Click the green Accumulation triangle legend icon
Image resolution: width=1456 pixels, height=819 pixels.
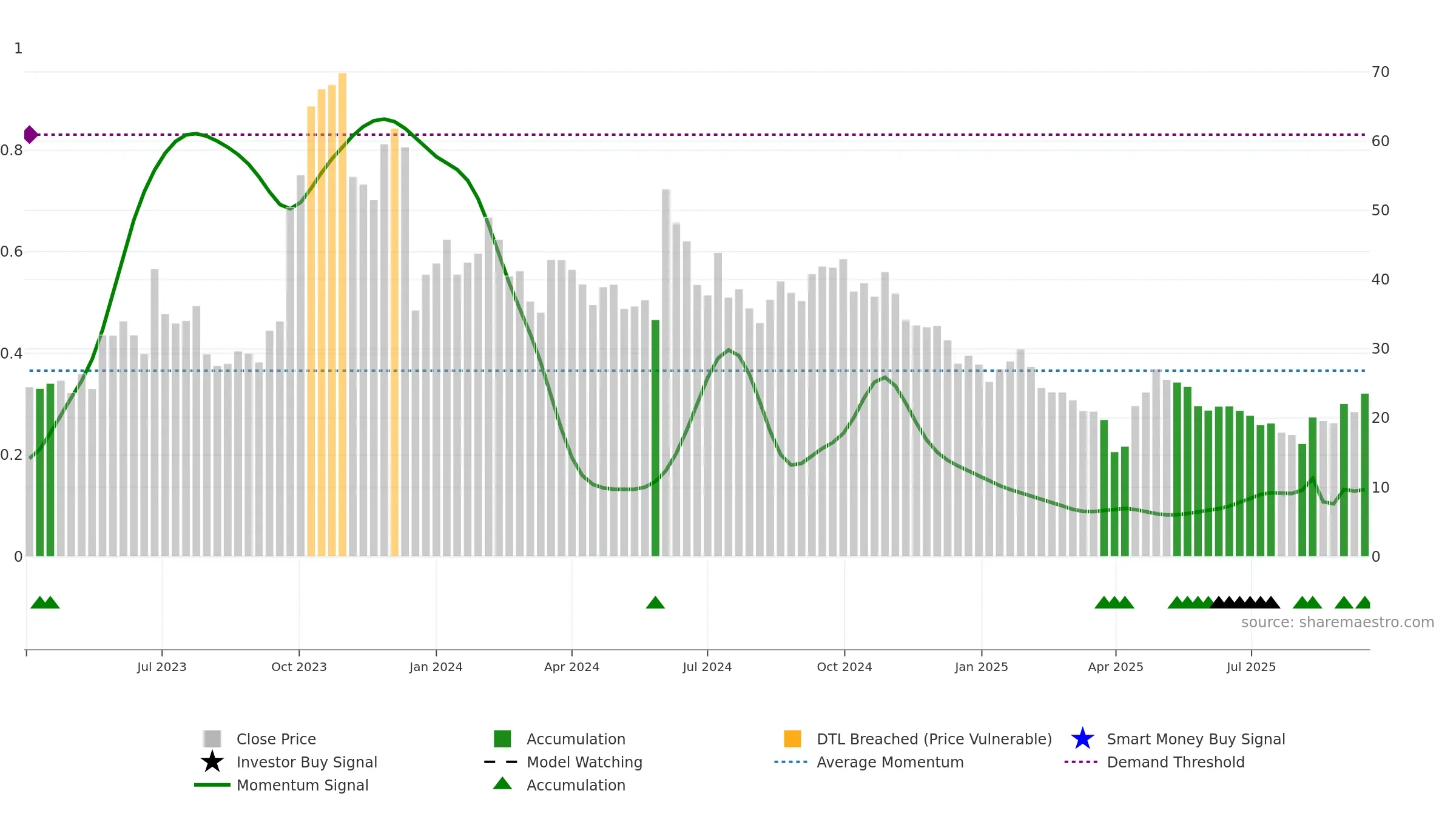(x=502, y=783)
